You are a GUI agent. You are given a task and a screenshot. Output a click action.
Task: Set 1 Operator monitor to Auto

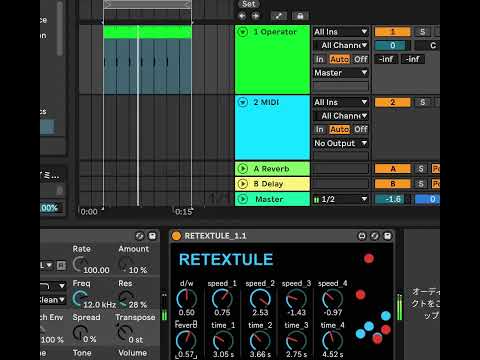(340, 59)
